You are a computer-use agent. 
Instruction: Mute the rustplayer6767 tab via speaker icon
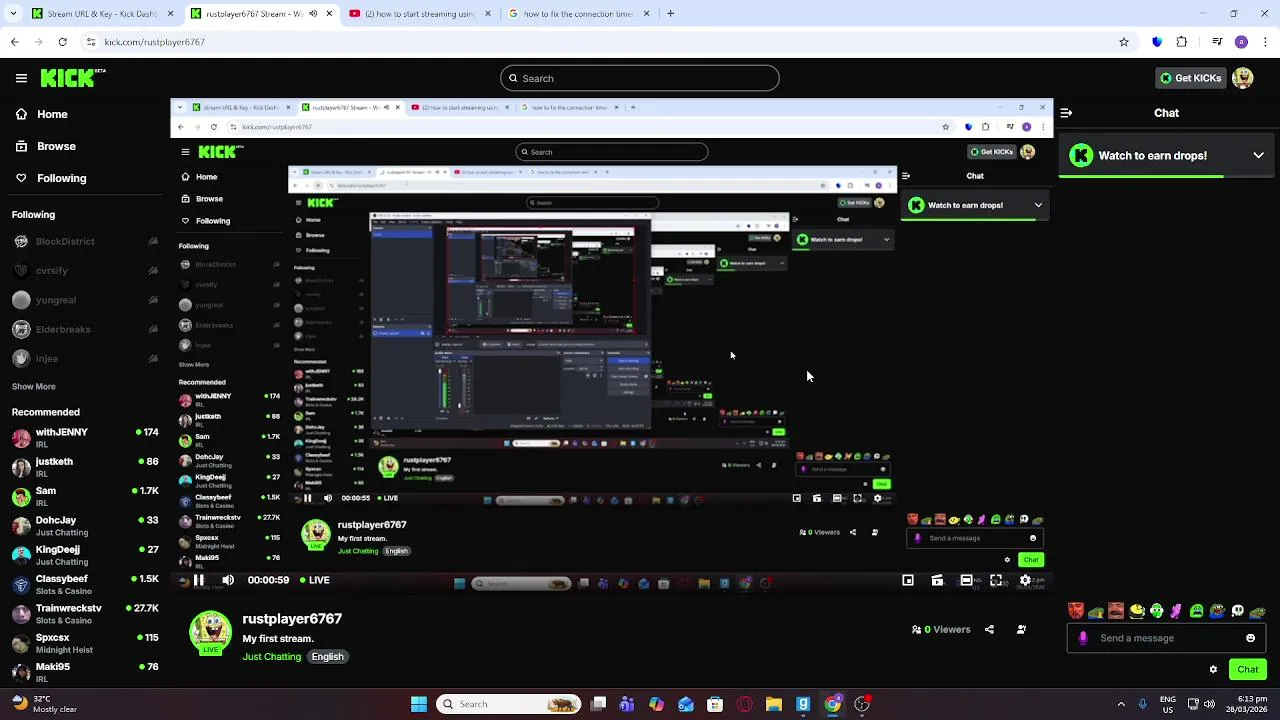click(x=313, y=14)
